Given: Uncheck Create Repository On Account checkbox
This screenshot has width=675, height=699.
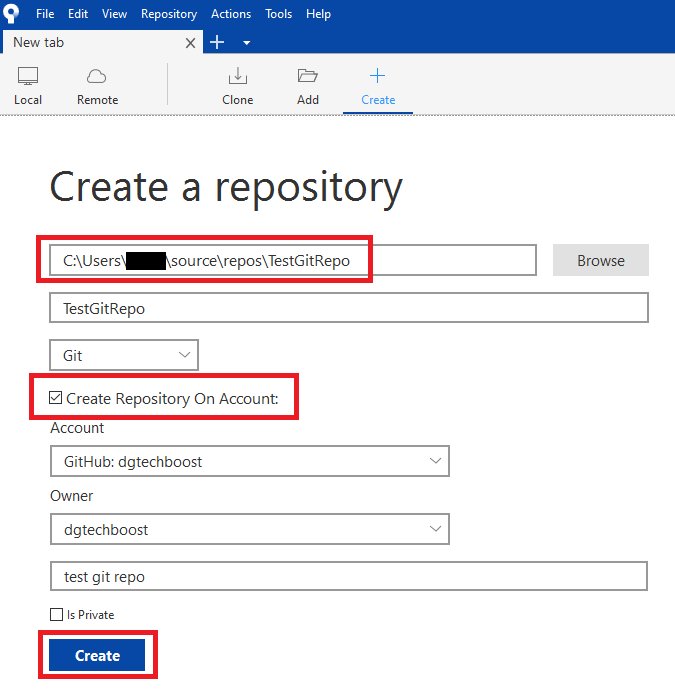Looking at the screenshot, I should click(x=56, y=399).
